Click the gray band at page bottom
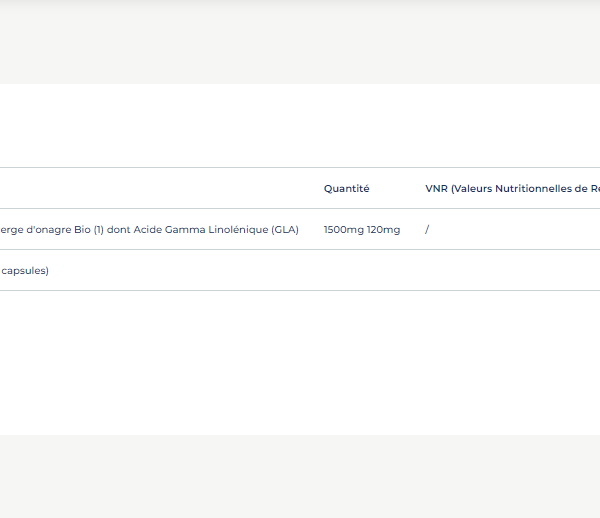The height and width of the screenshot is (518, 600). (x=300, y=475)
